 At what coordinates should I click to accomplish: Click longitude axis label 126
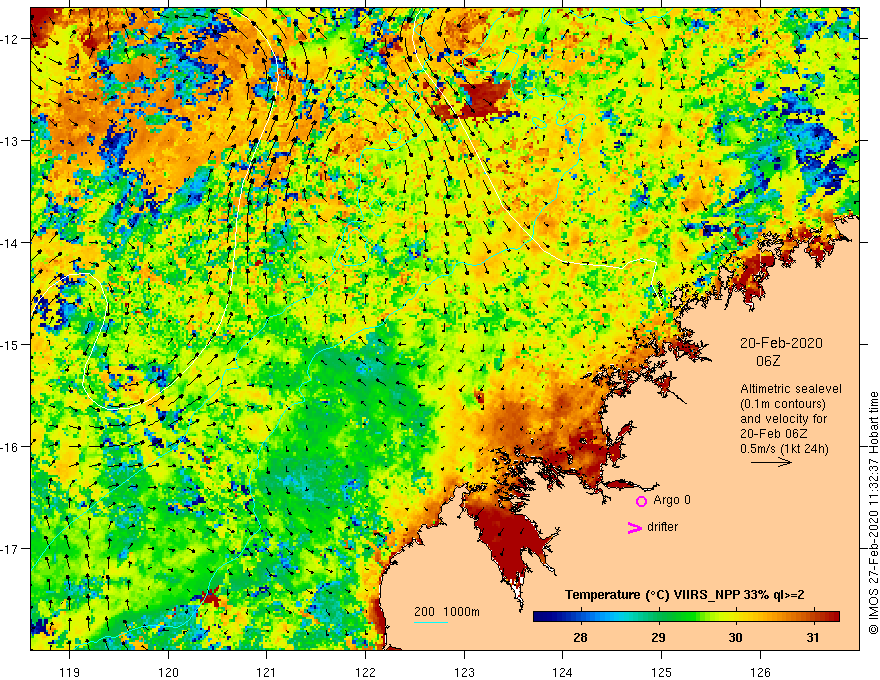[x=760, y=672]
